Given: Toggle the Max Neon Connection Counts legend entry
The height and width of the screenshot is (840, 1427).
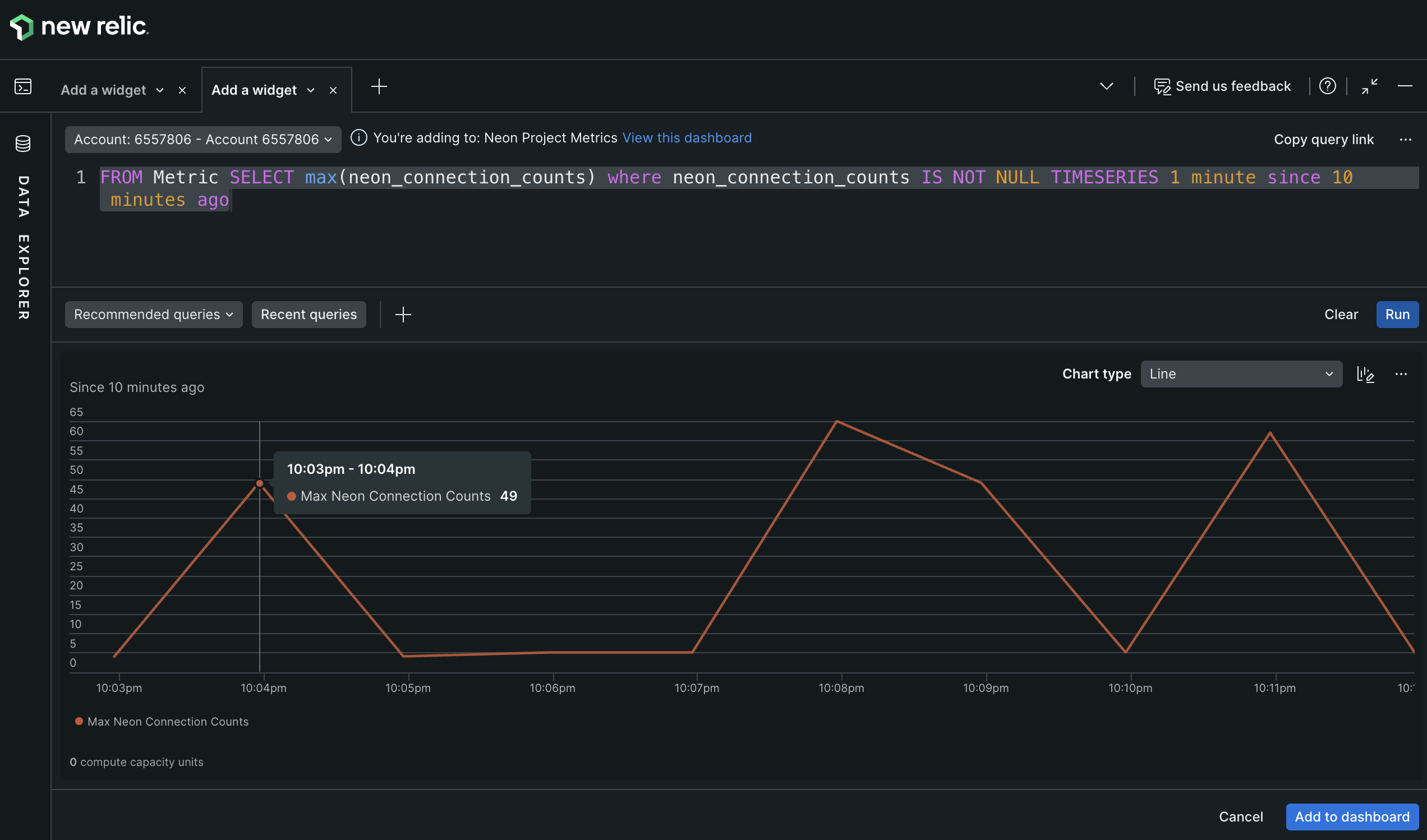Looking at the screenshot, I should coord(163,721).
